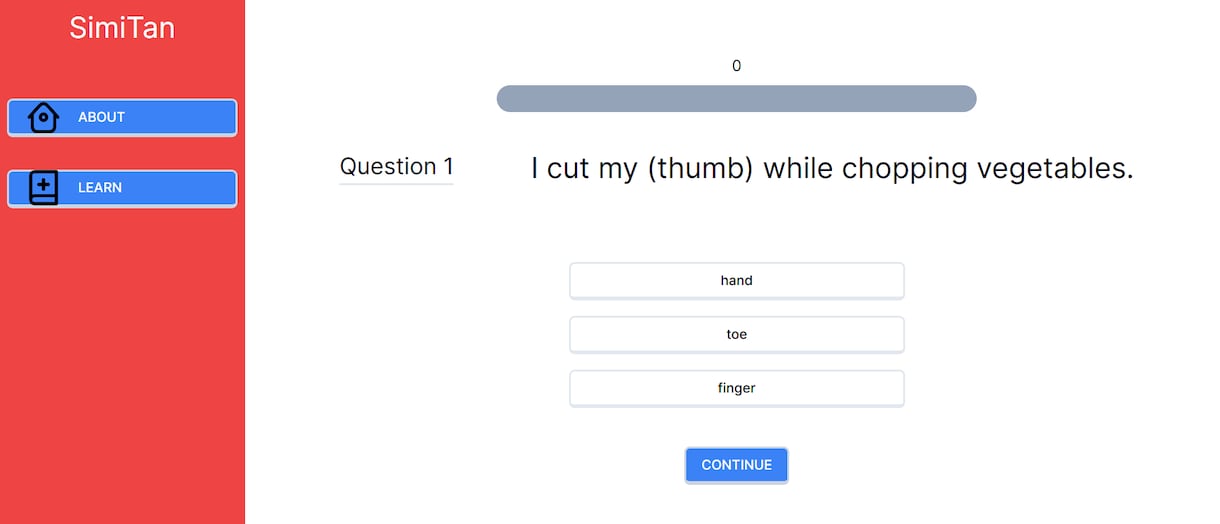Click the gray quiz progress bar
This screenshot has width=1220, height=524.
click(x=737, y=99)
